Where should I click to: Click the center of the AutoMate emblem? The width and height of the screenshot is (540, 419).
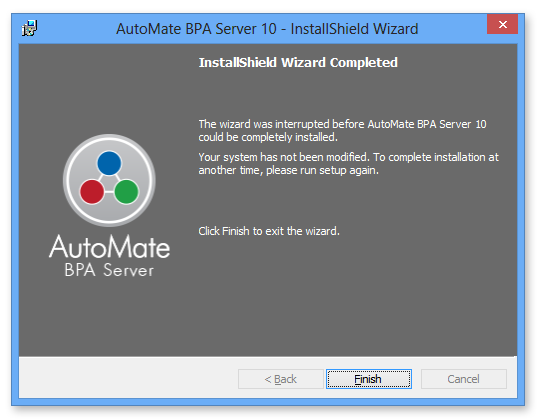pos(109,180)
